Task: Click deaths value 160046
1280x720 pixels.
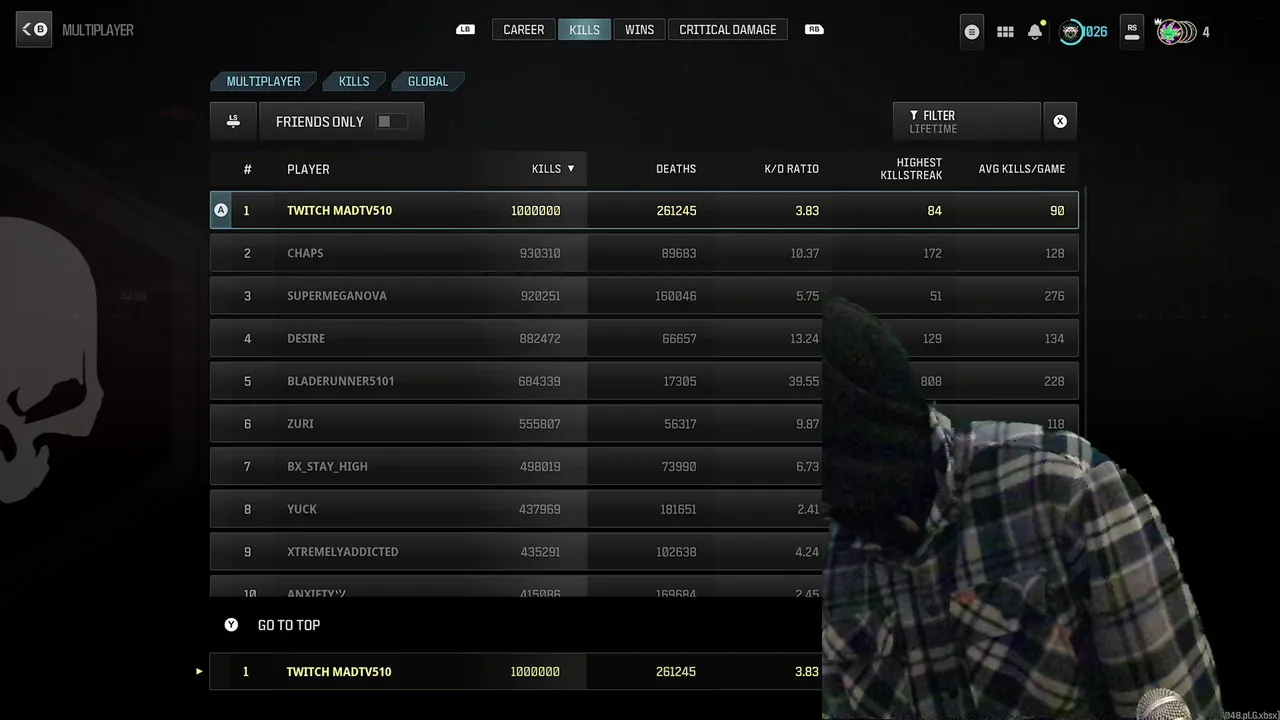Action: (676, 296)
